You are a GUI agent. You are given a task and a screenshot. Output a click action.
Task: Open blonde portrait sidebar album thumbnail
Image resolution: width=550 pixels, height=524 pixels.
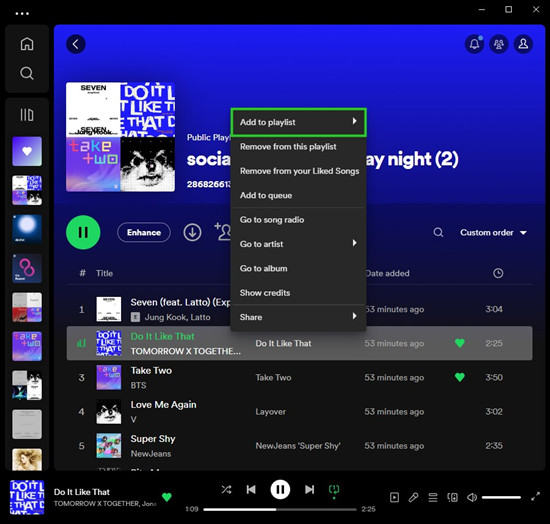click(x=27, y=459)
